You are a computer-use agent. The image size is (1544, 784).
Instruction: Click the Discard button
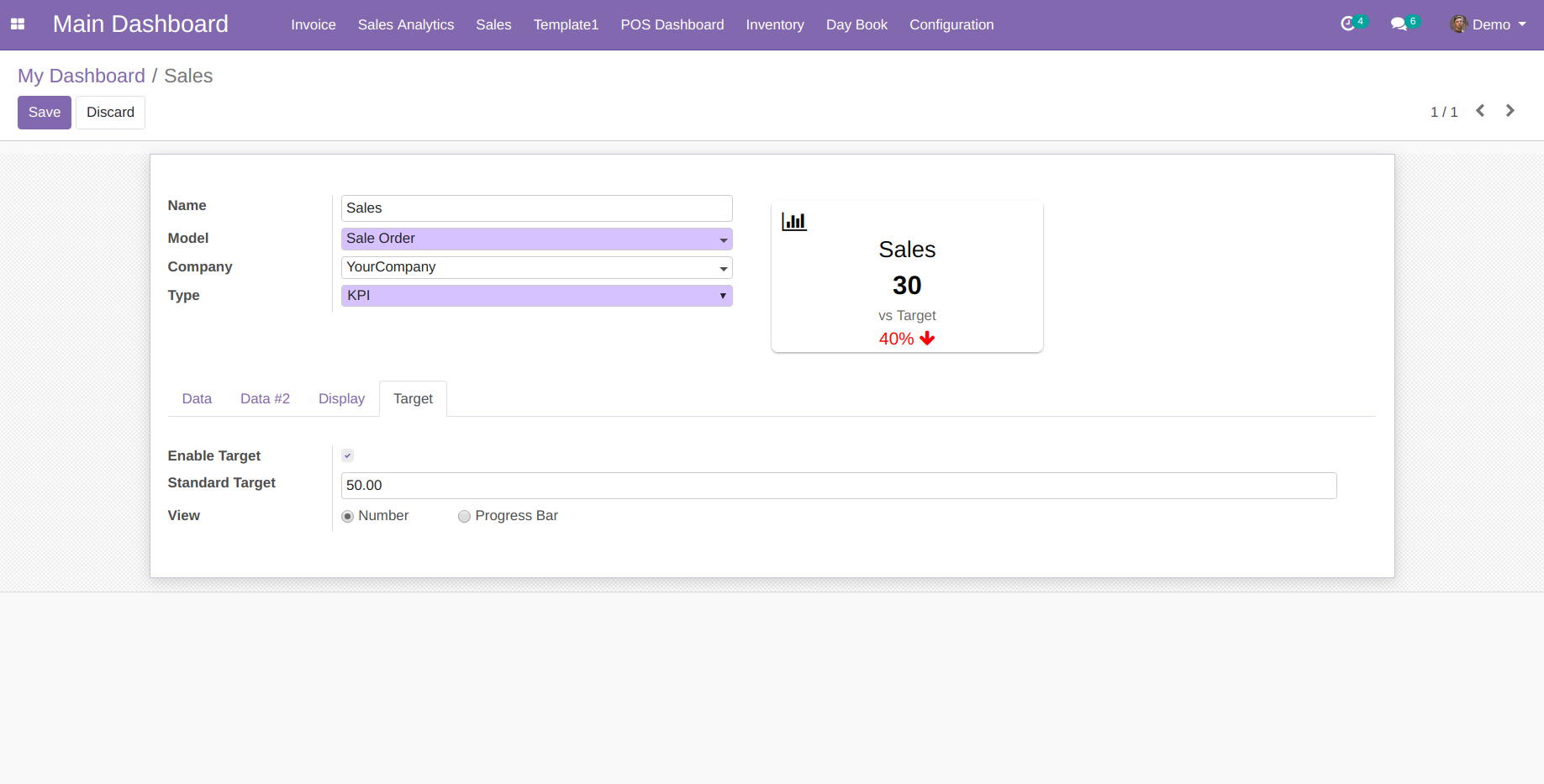click(110, 113)
